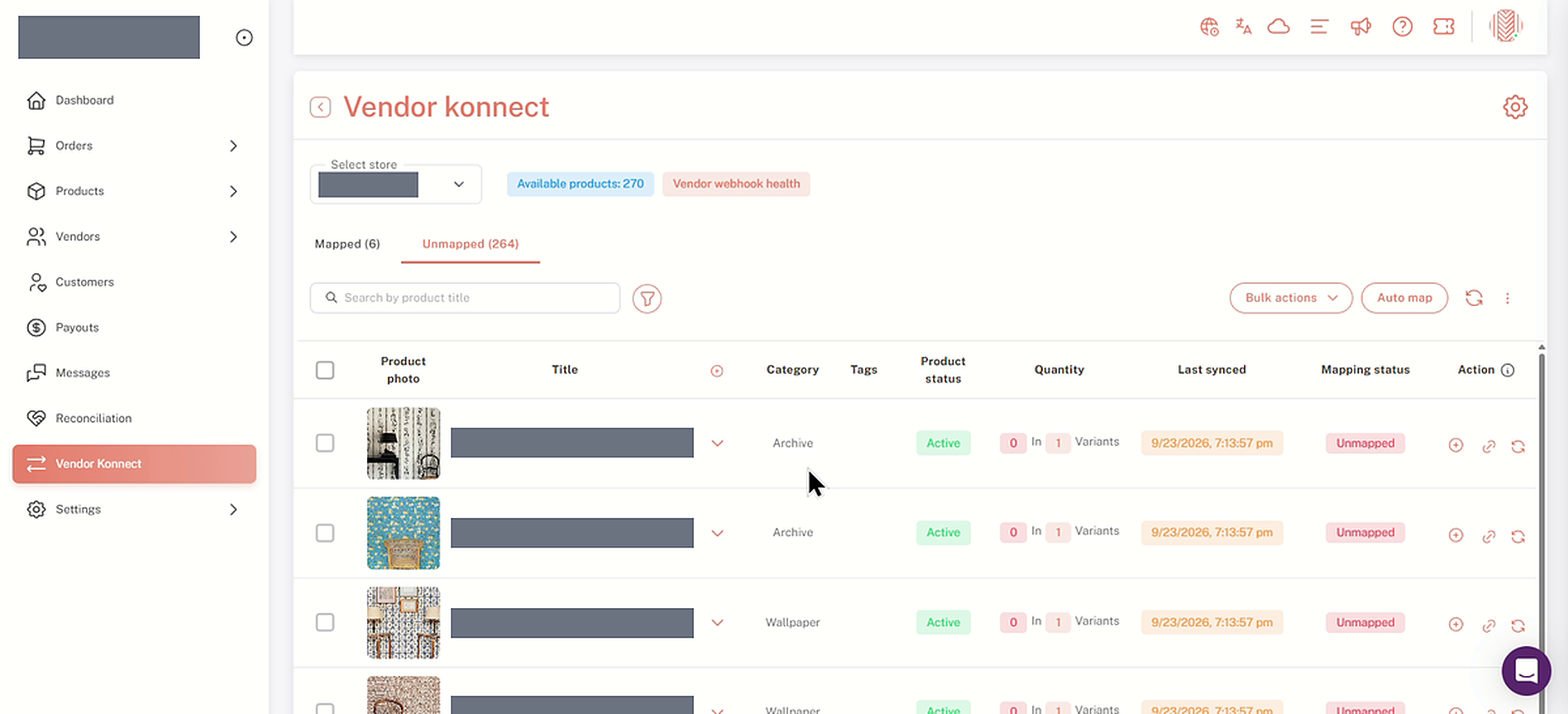Select Vendor Konnect in sidebar

134,464
